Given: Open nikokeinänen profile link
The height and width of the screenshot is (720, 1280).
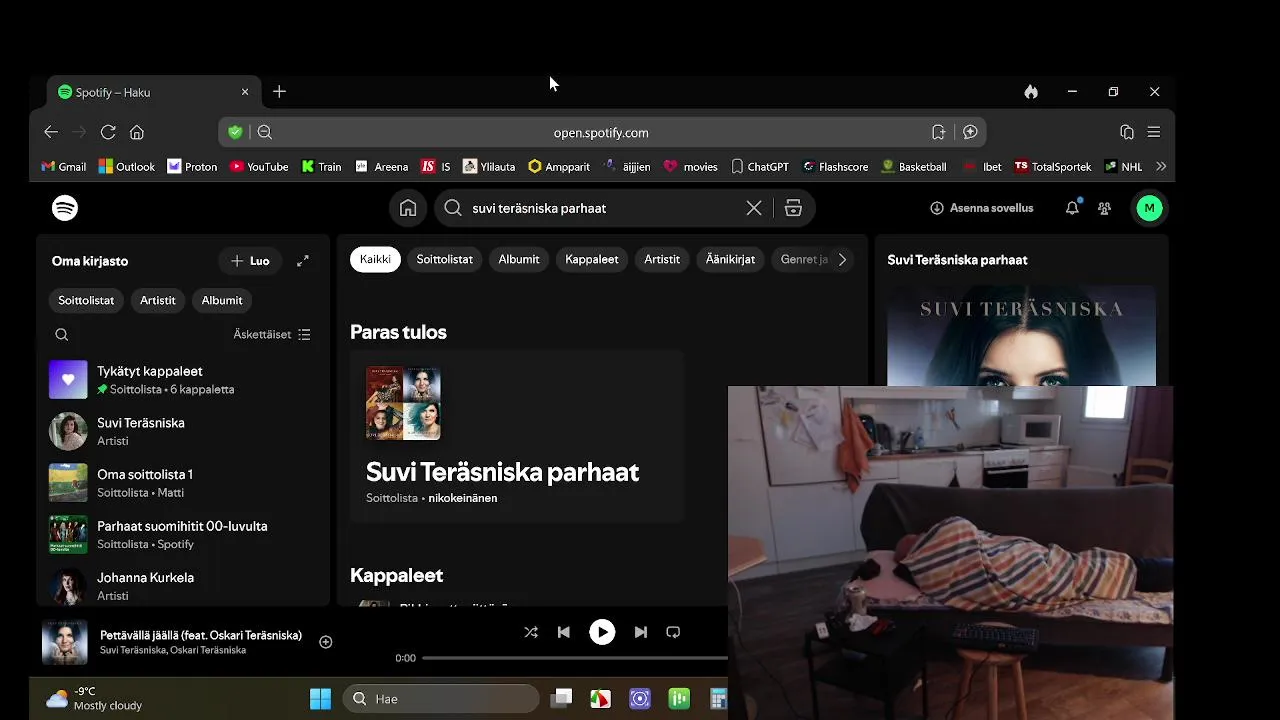Looking at the screenshot, I should (463, 498).
